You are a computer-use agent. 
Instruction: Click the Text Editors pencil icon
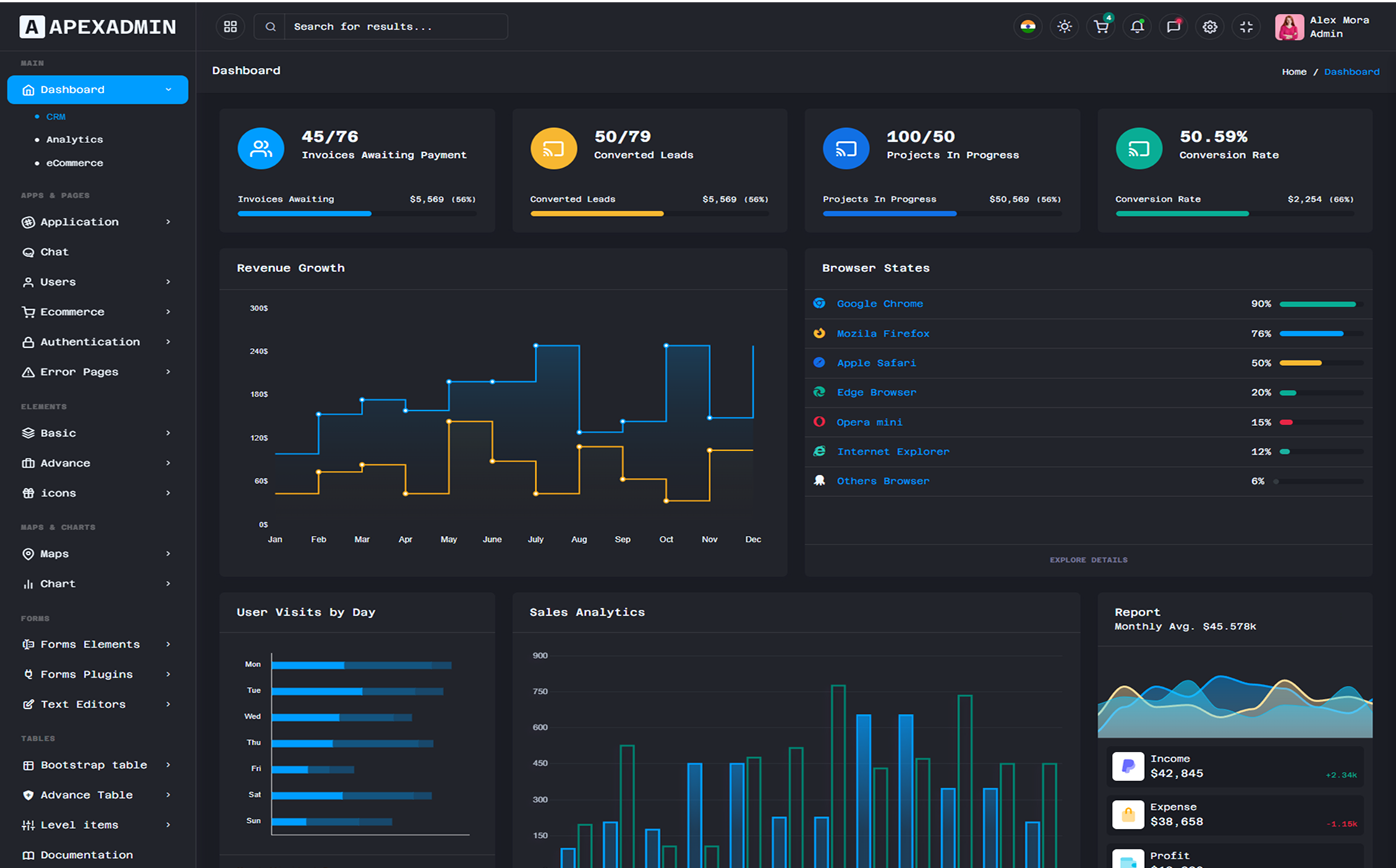(28, 705)
